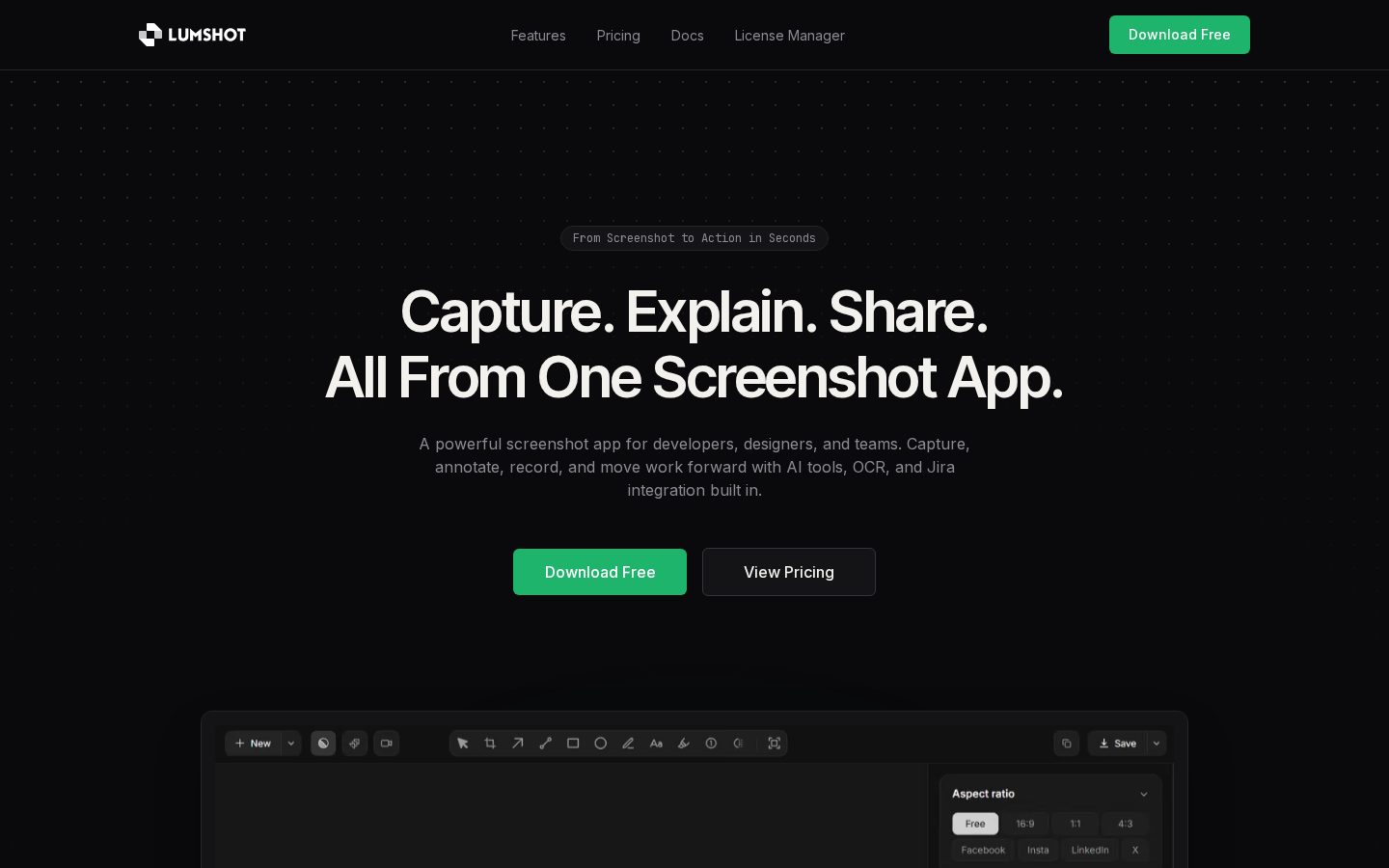1389x868 pixels.
Task: Select the Line connector tool
Action: click(x=545, y=744)
